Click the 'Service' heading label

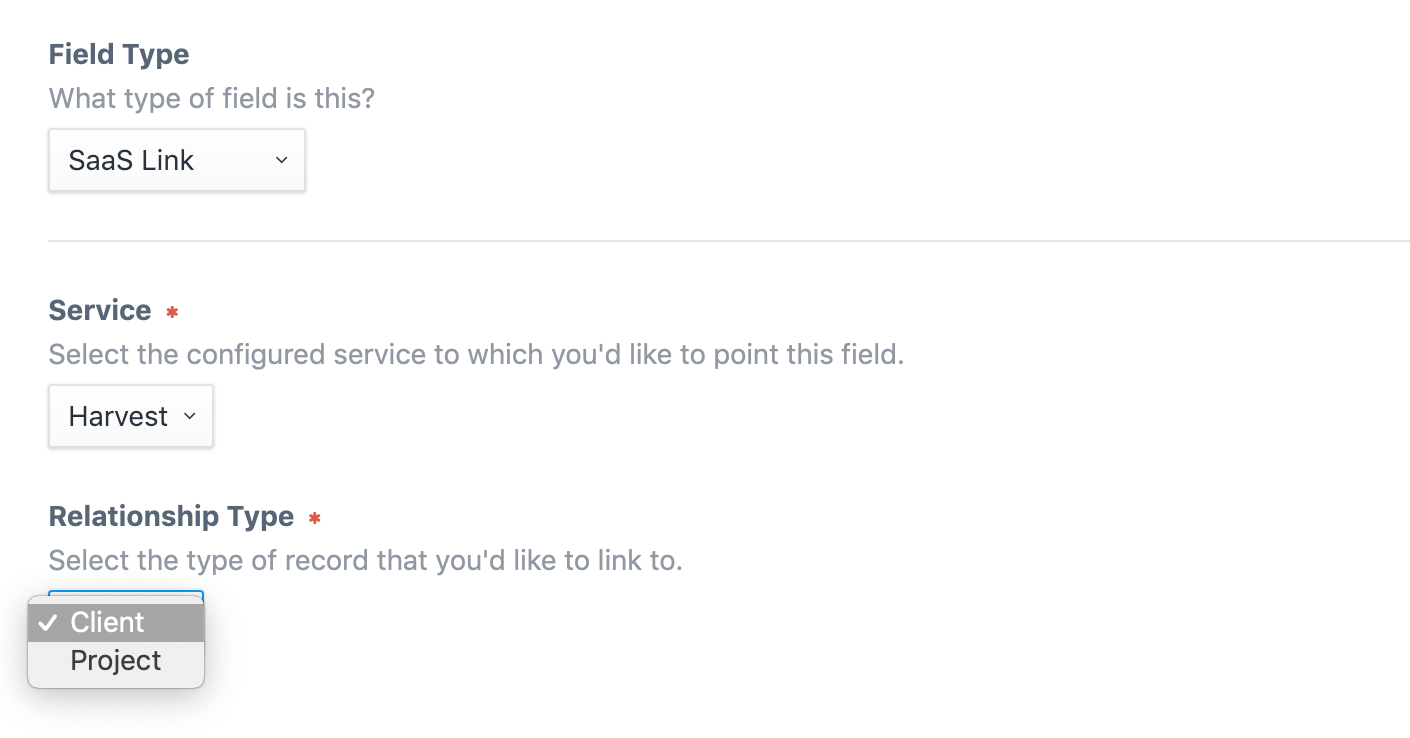[100, 310]
